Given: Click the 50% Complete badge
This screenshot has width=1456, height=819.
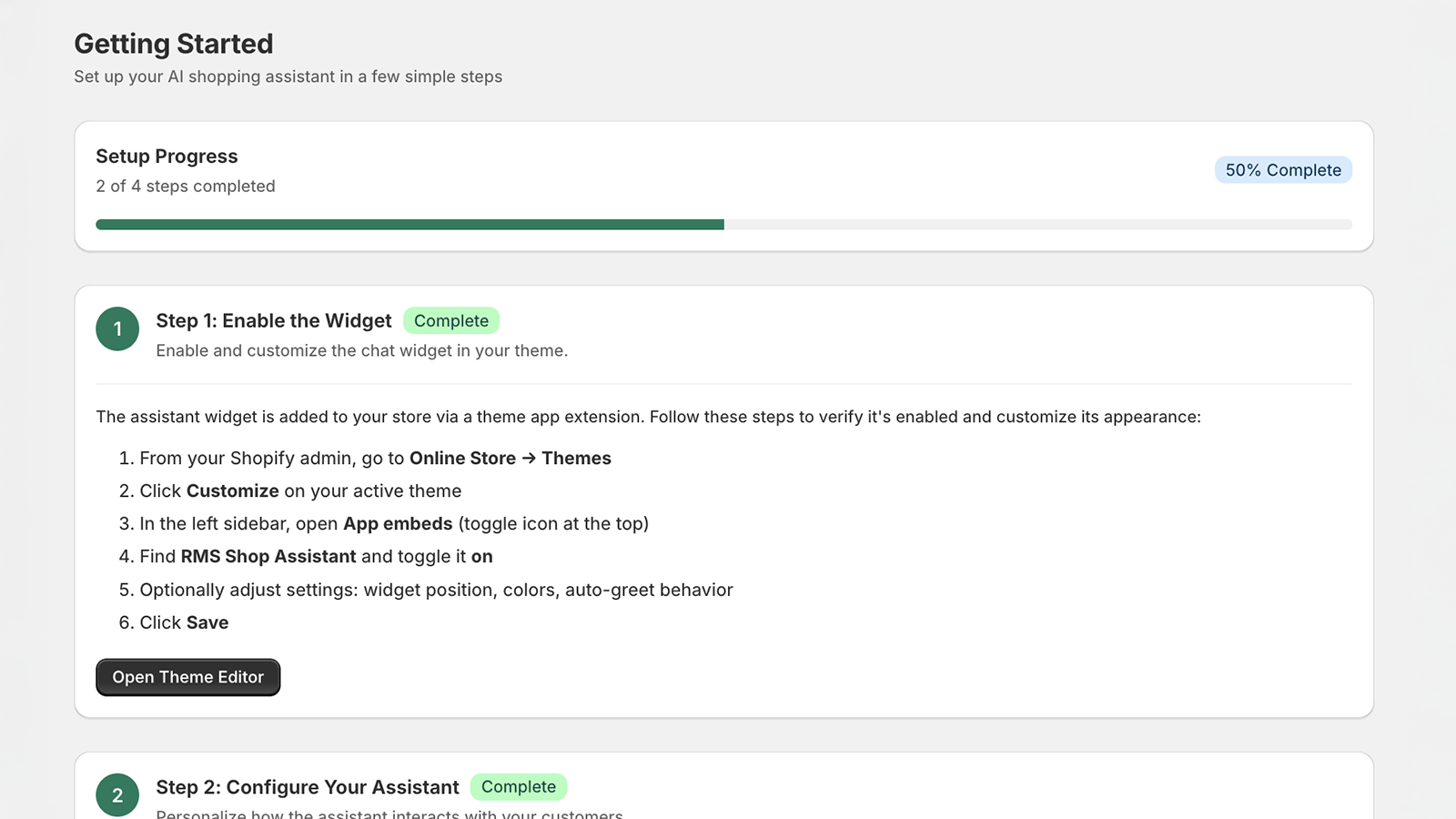Looking at the screenshot, I should click(1283, 170).
